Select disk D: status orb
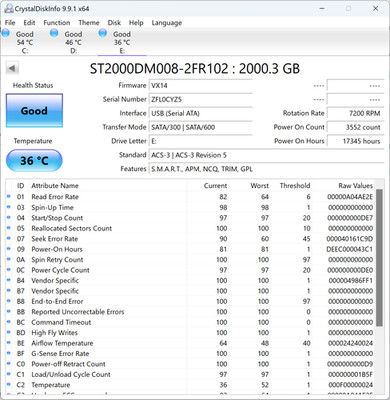This screenshot has height=400, width=390. pyautogui.click(x=54, y=33)
